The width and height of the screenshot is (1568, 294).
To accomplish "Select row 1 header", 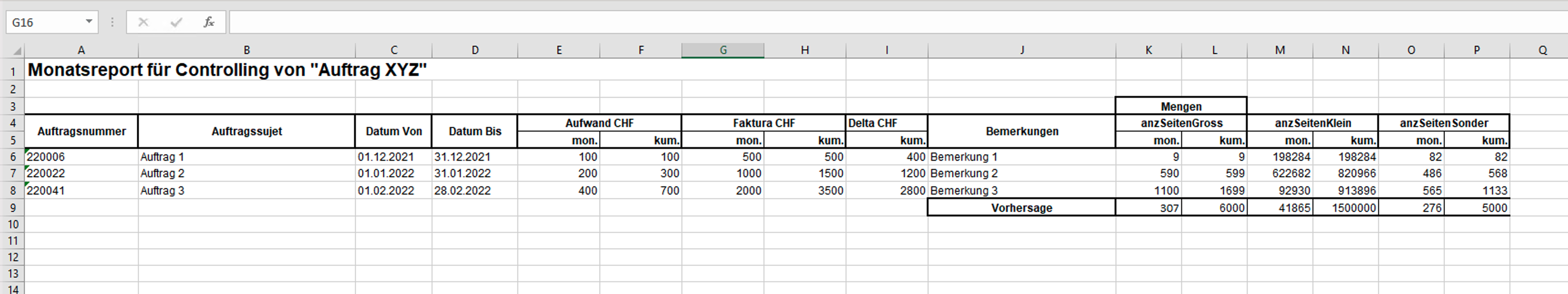I will coord(12,71).
